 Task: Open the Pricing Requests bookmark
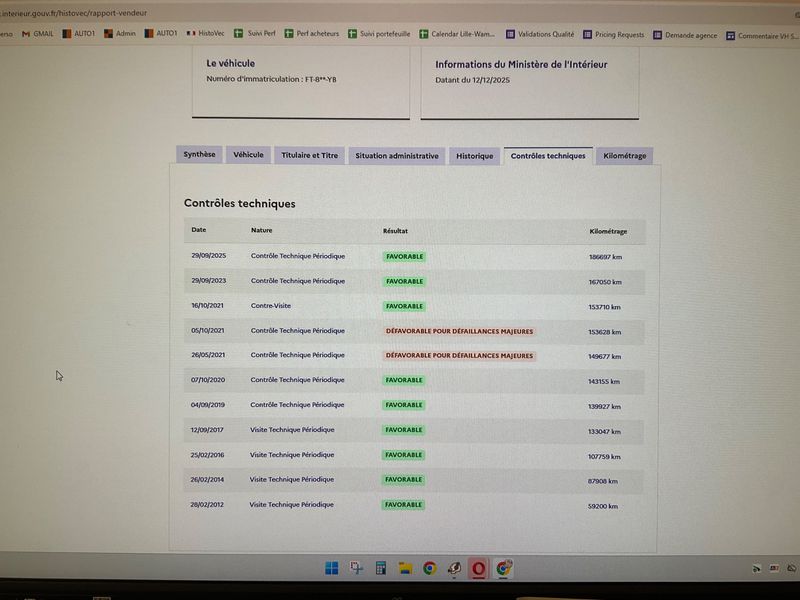(614, 33)
